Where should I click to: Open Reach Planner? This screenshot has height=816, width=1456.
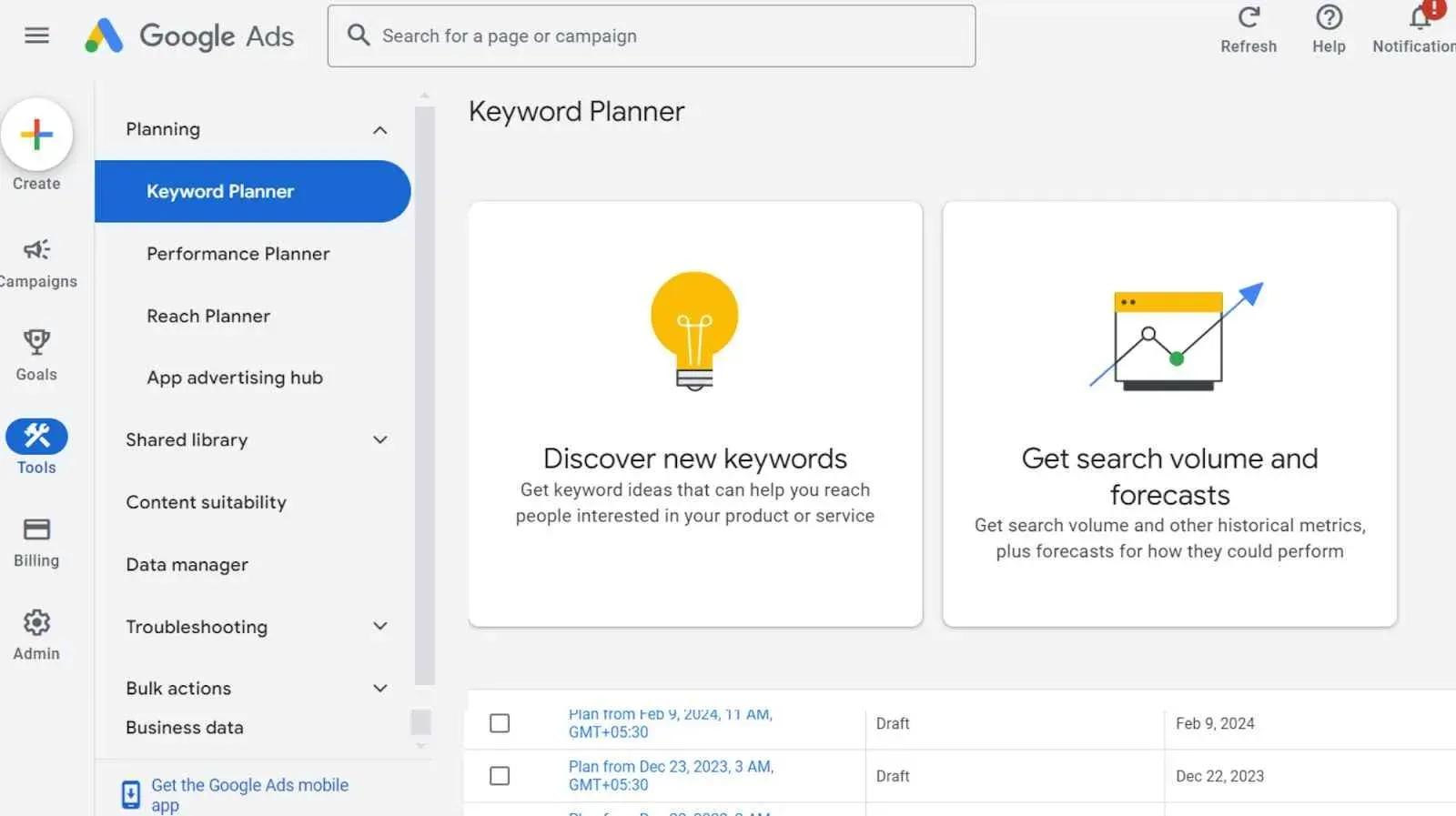pos(208,317)
